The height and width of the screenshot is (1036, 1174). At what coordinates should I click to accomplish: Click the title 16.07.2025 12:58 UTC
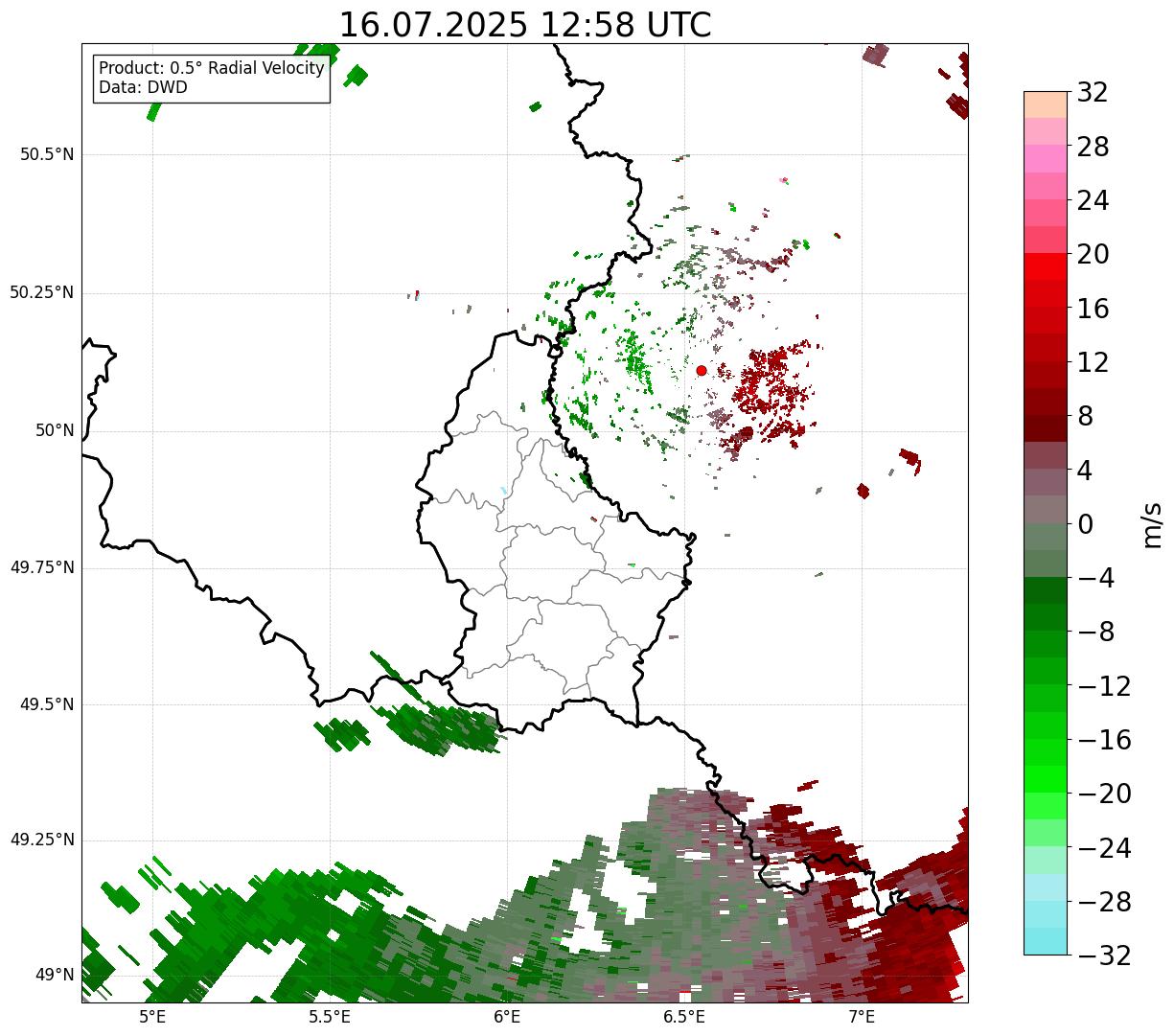525,25
